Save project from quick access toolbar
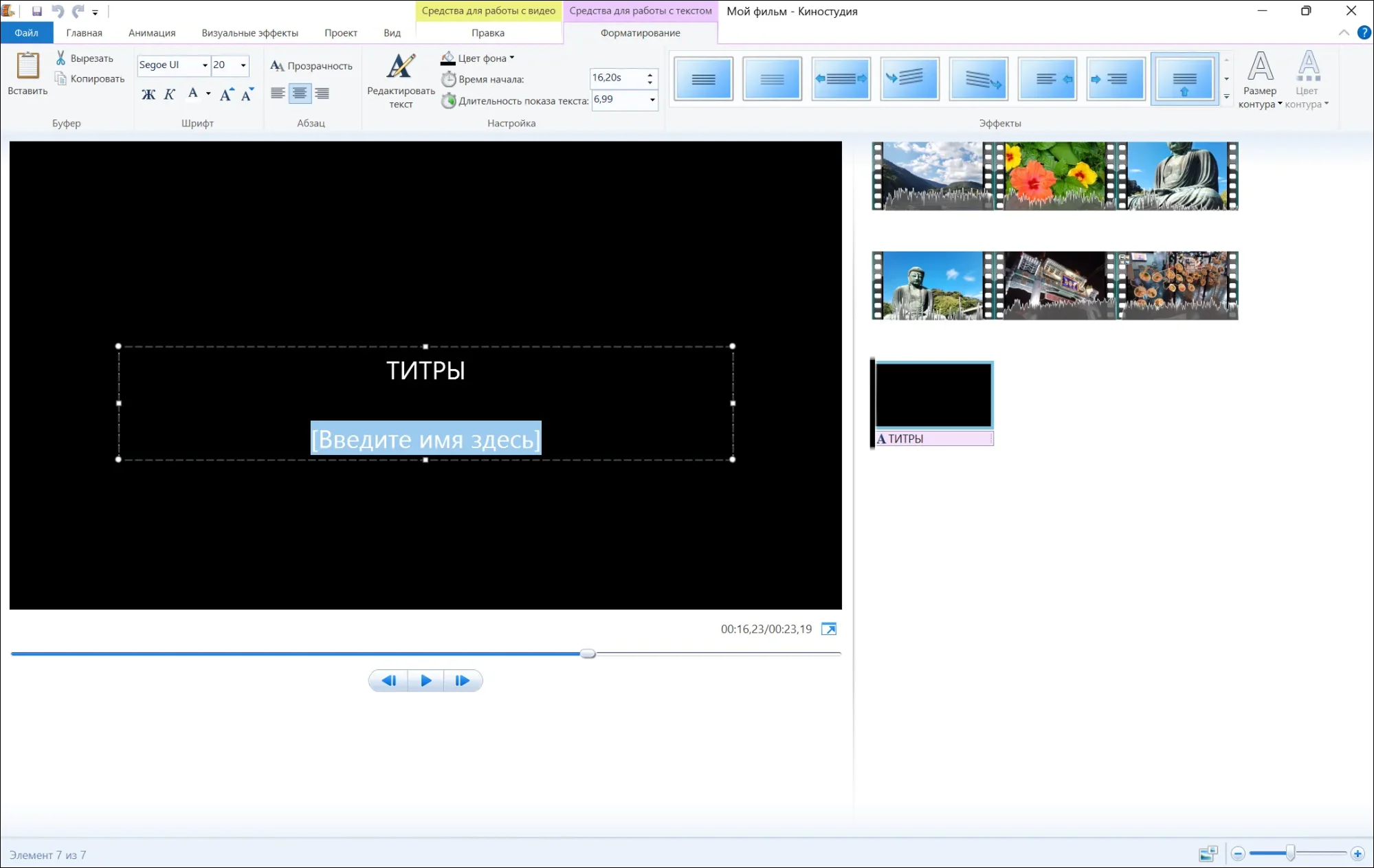 click(37, 11)
